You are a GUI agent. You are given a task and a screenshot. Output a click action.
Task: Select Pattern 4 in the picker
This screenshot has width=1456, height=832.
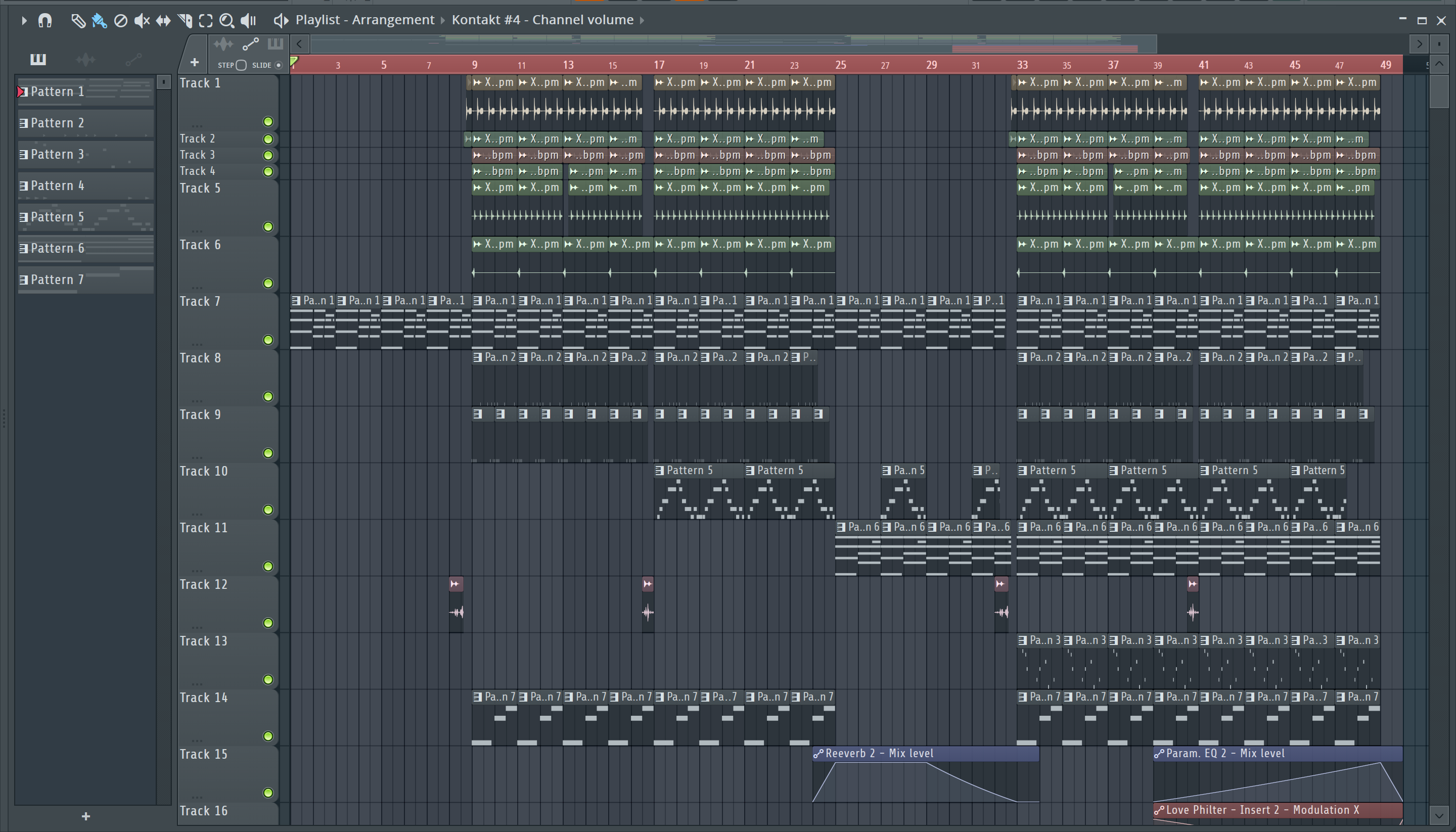coord(86,186)
